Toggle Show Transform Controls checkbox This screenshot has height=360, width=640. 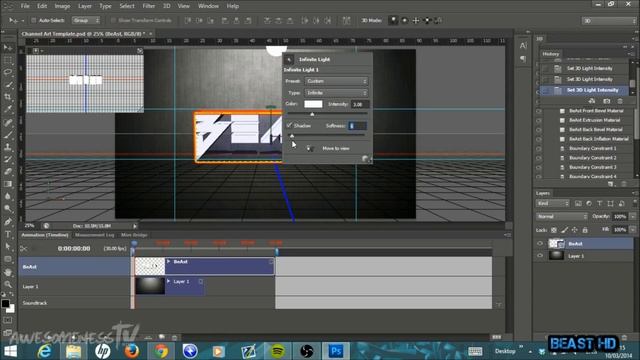pyautogui.click(x=113, y=20)
